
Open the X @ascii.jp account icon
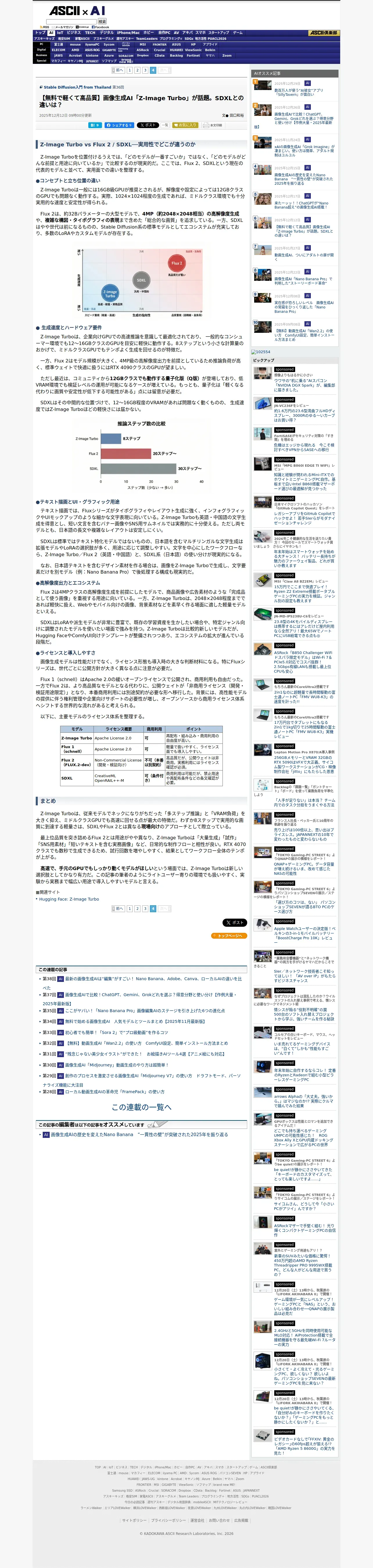(x=82, y=27)
